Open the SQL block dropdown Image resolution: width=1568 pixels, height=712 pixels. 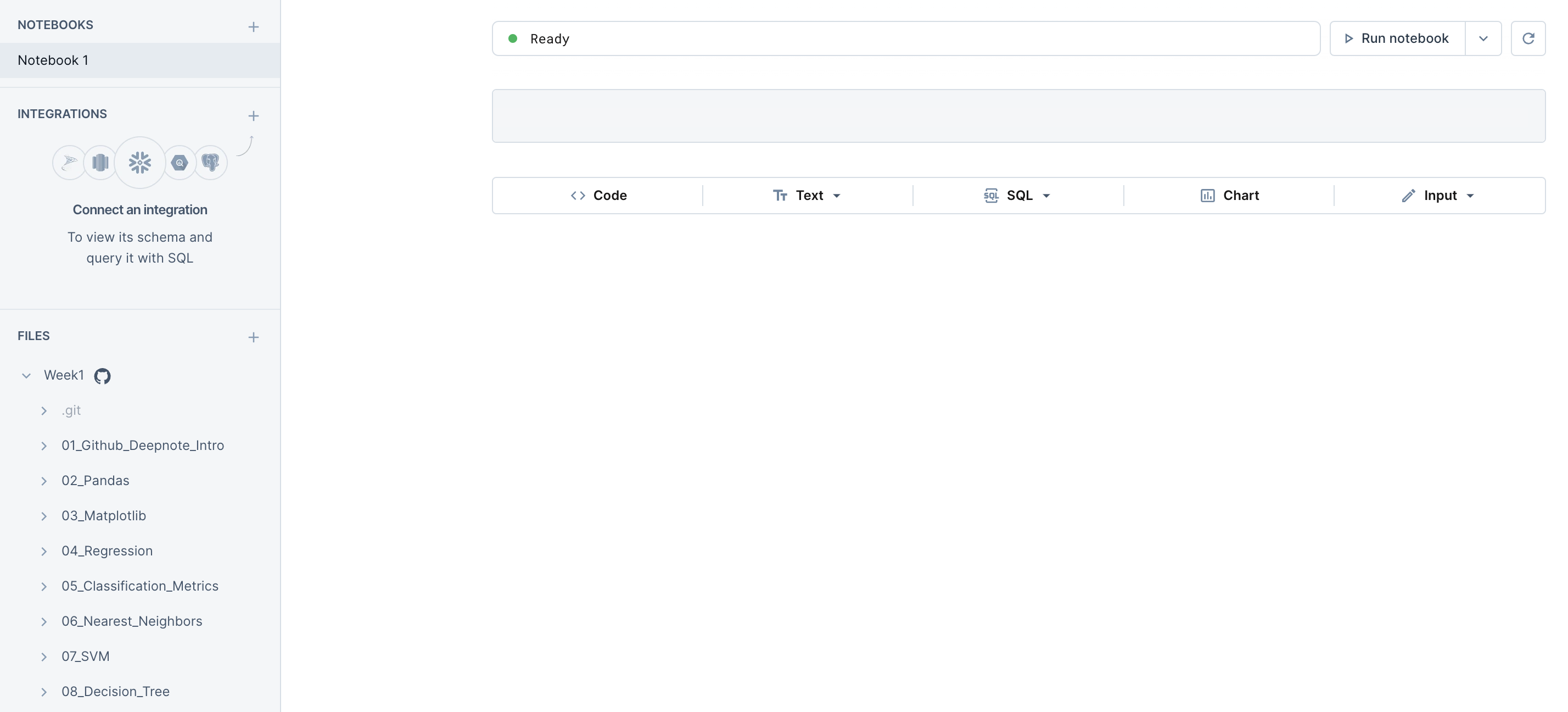[1046, 196]
